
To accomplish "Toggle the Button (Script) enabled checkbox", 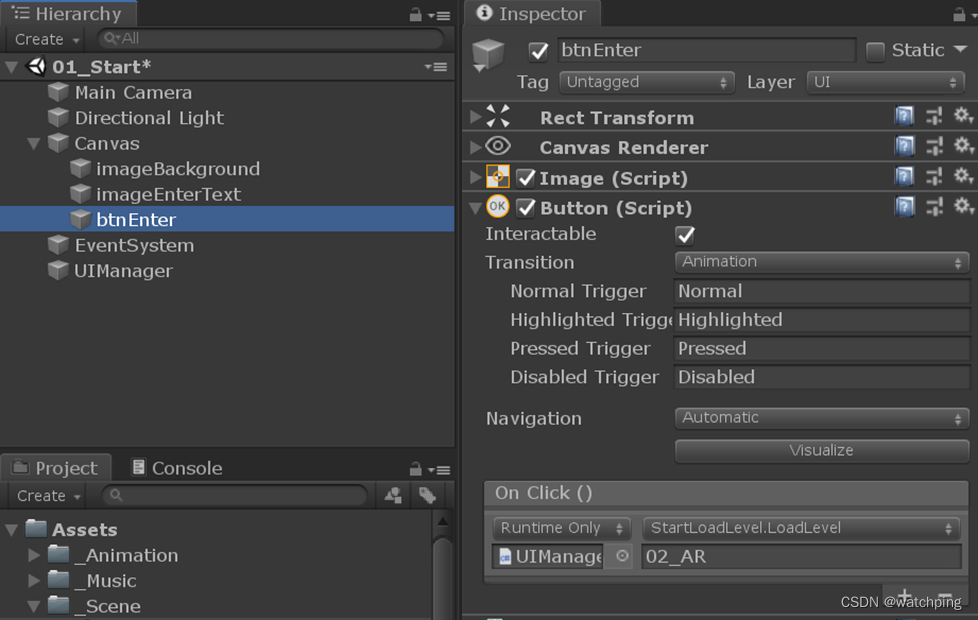I will 526,208.
